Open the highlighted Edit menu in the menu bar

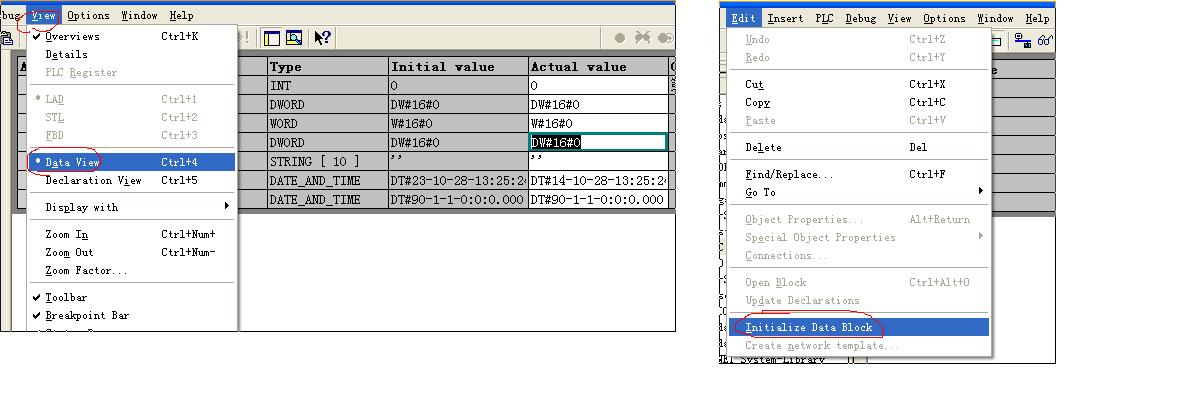(x=743, y=18)
